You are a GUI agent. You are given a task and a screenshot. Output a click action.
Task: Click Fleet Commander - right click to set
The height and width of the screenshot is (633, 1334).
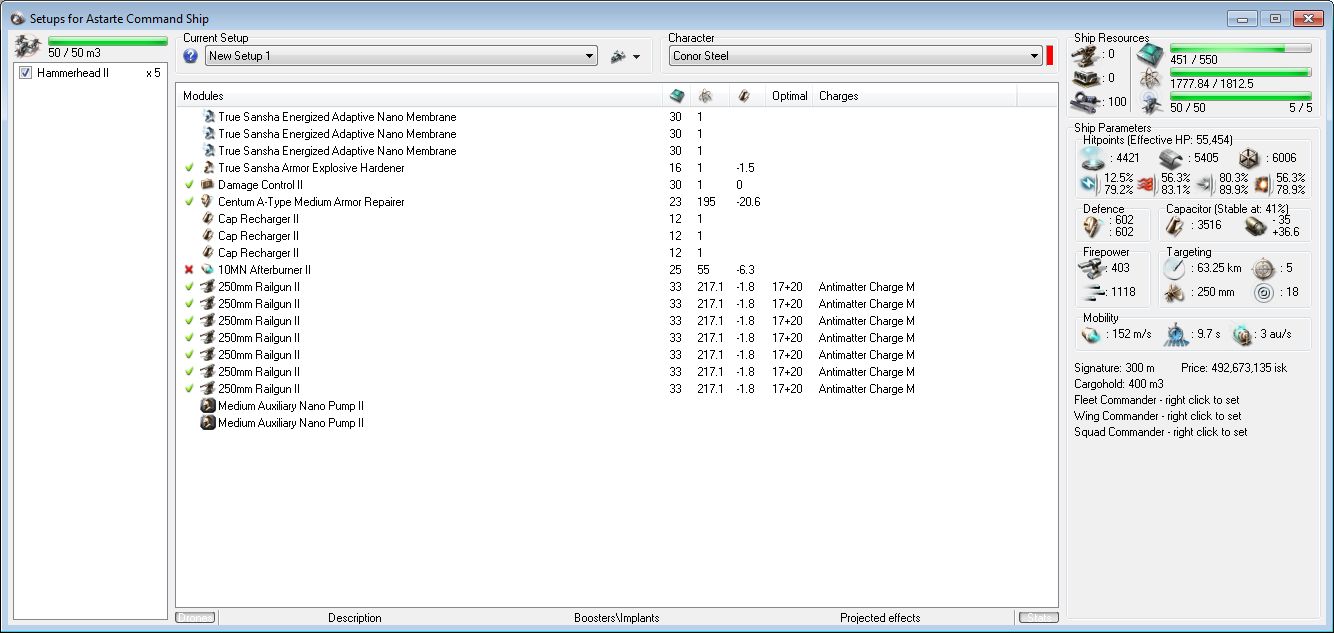(x=1157, y=400)
